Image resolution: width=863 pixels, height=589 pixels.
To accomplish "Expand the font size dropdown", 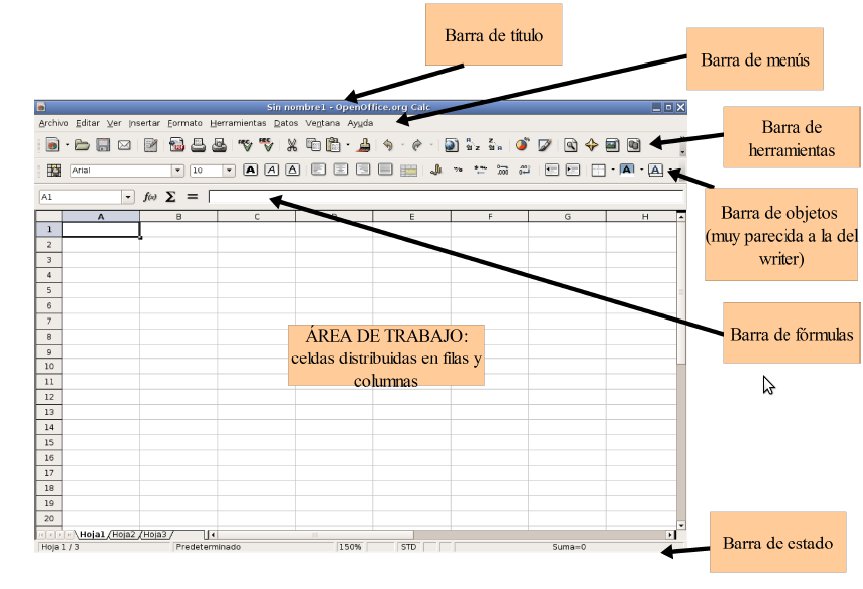I will point(229,171).
